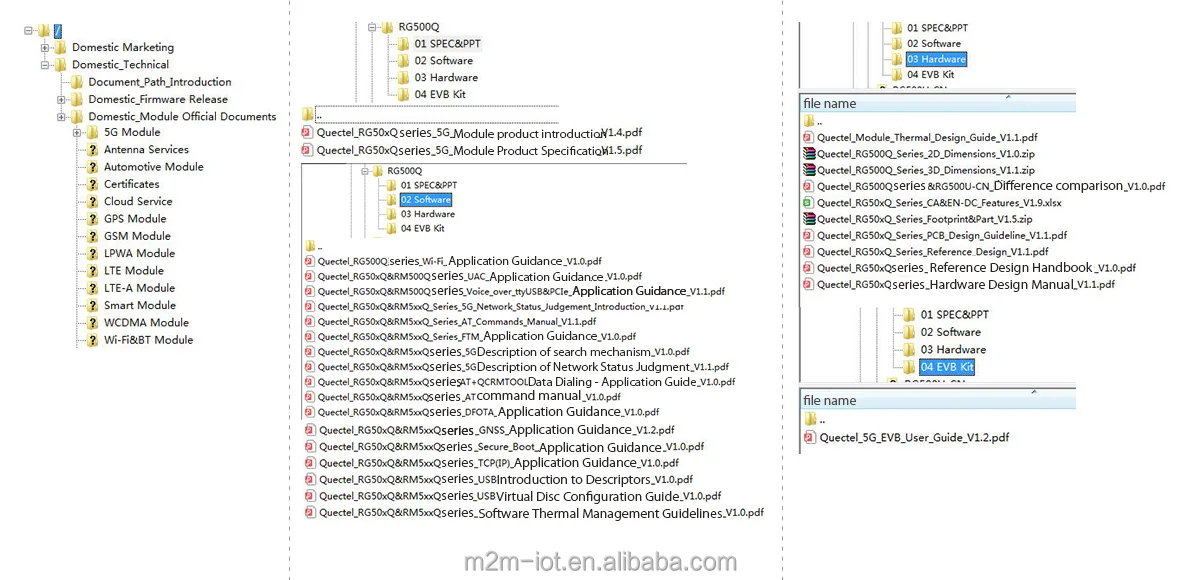Click the Document_Path_Introduction folder icon

77,82
